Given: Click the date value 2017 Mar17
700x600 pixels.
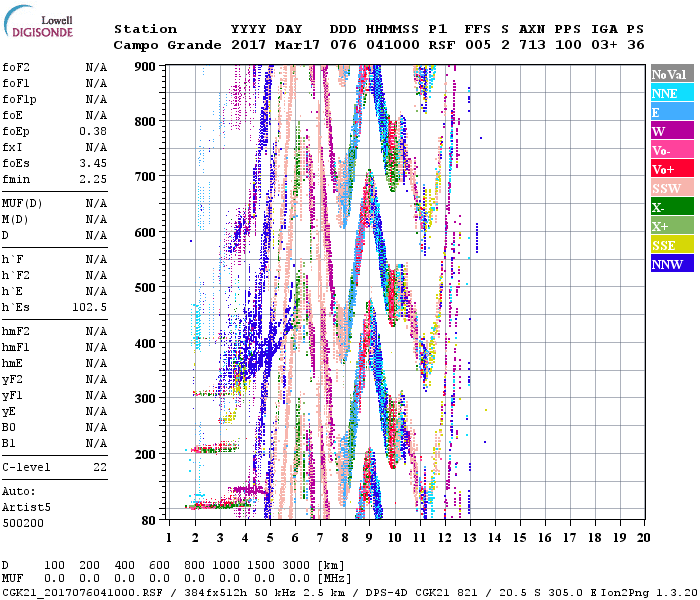Looking at the screenshot, I should [275, 45].
